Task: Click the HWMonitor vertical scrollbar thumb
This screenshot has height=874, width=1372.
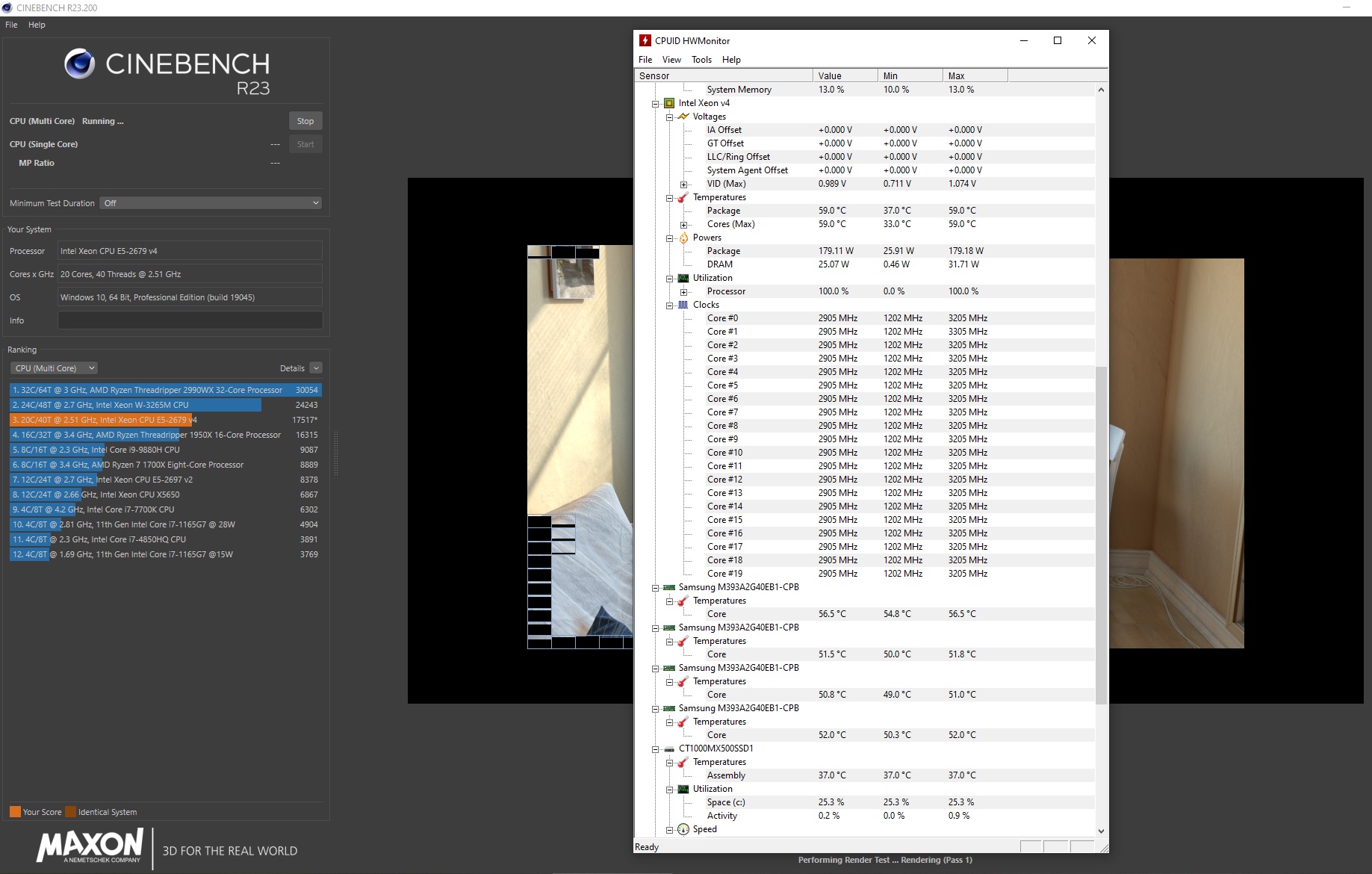Action: coord(1101,535)
